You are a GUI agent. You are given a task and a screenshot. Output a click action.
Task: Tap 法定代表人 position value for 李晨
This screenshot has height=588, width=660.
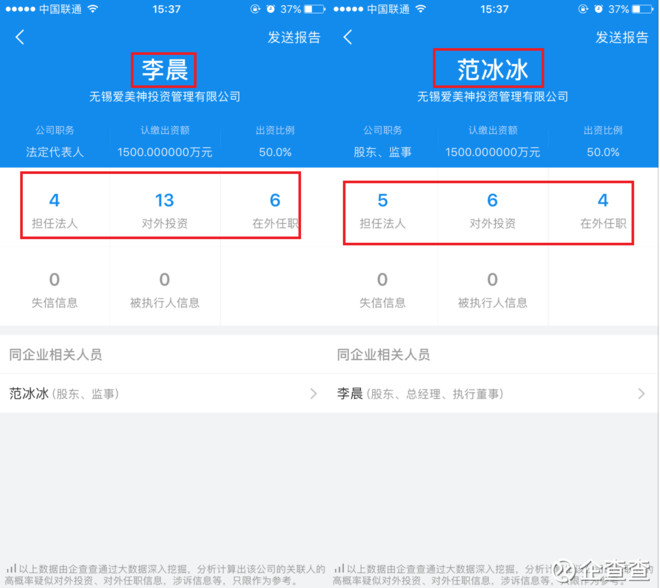[55, 152]
